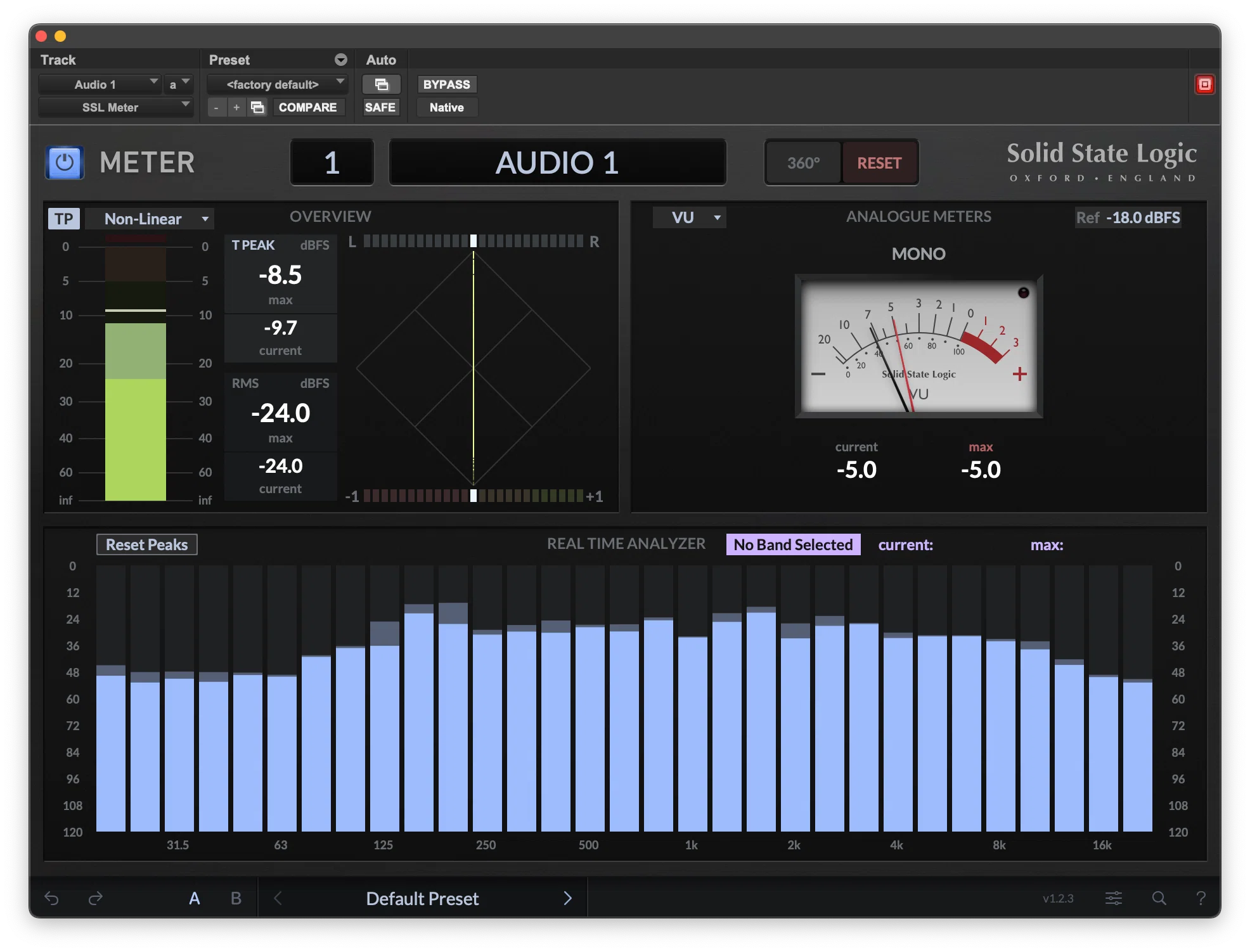
Task: Open help with the question mark icon
Action: (x=1201, y=898)
